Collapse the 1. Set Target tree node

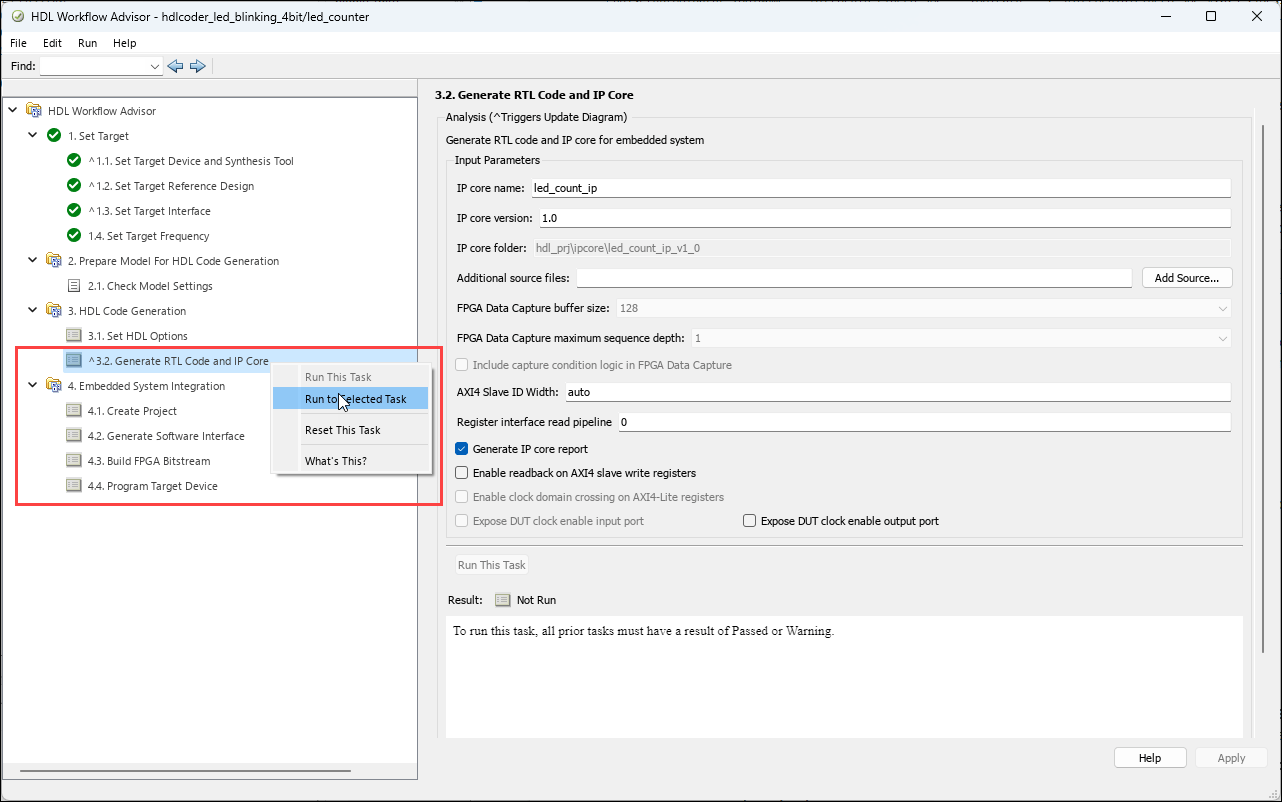[x=33, y=136]
